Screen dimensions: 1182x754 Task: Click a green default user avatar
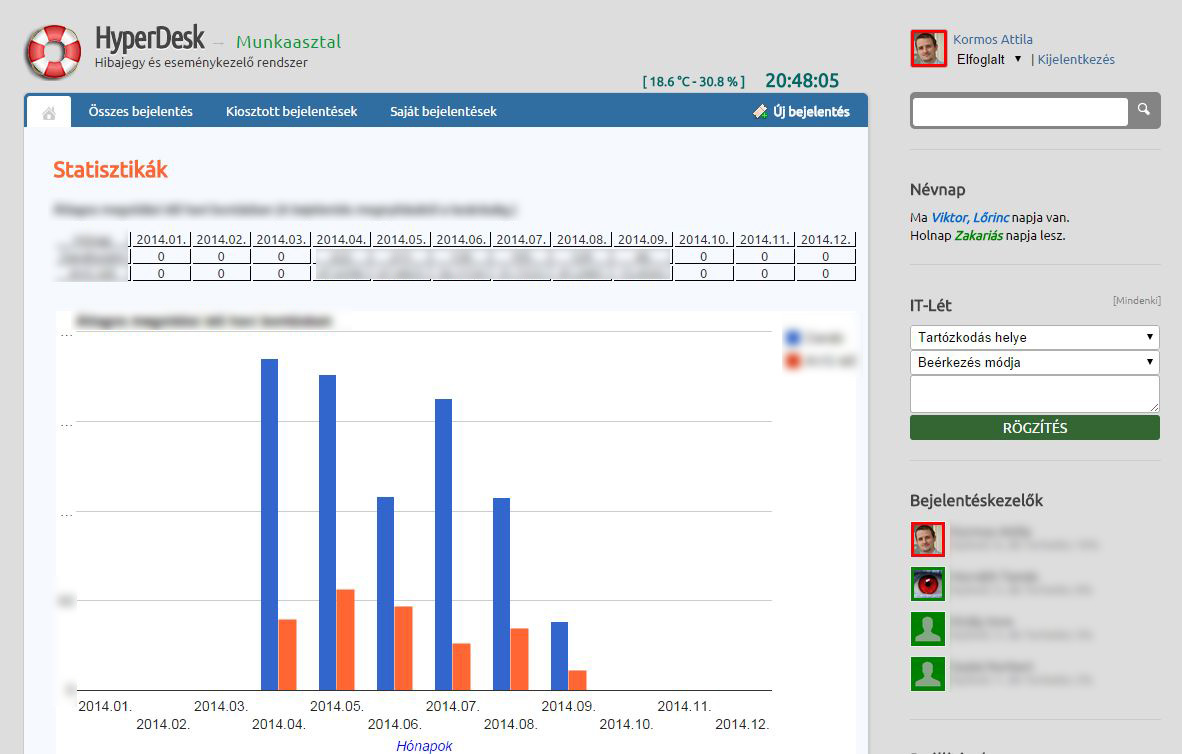927,629
